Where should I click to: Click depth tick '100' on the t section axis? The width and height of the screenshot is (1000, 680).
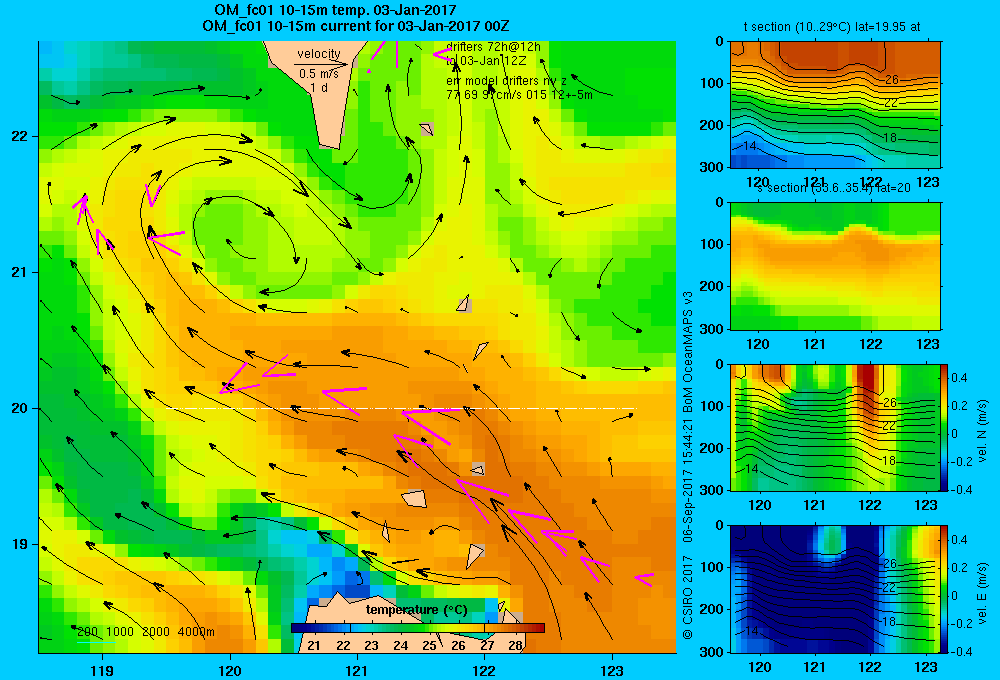coord(713,83)
